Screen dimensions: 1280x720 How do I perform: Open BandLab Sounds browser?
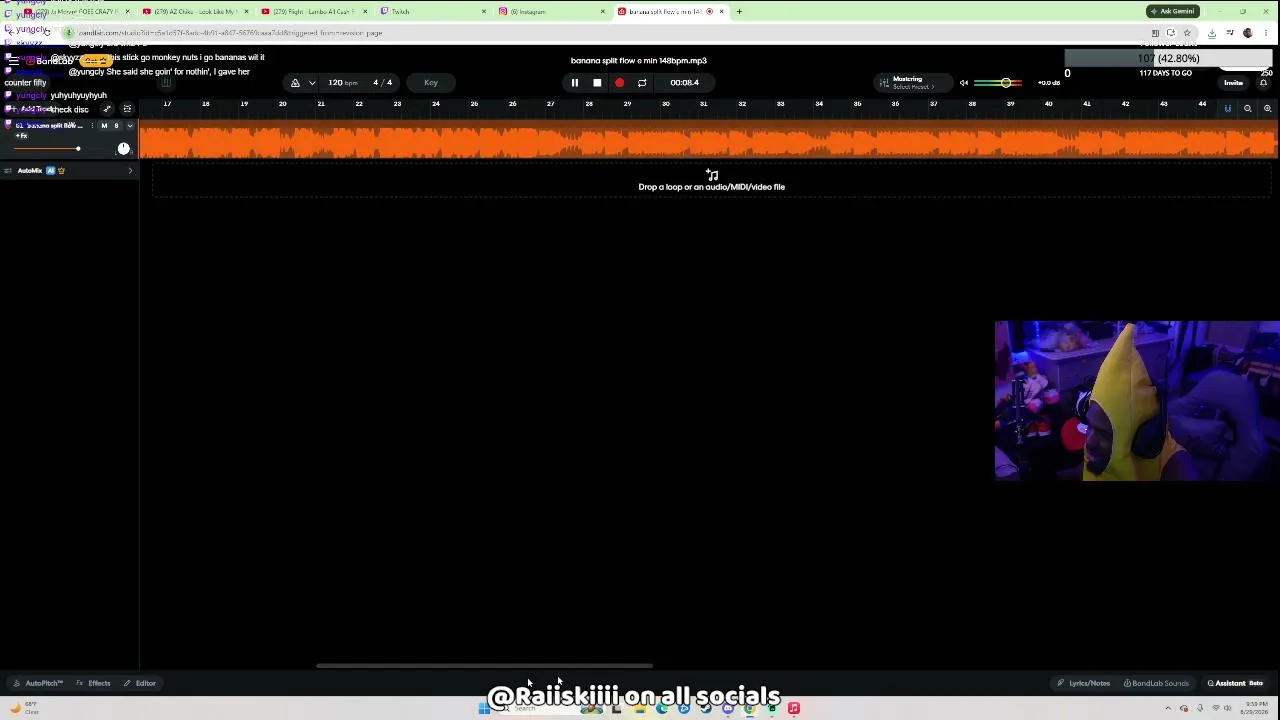click(x=1156, y=683)
